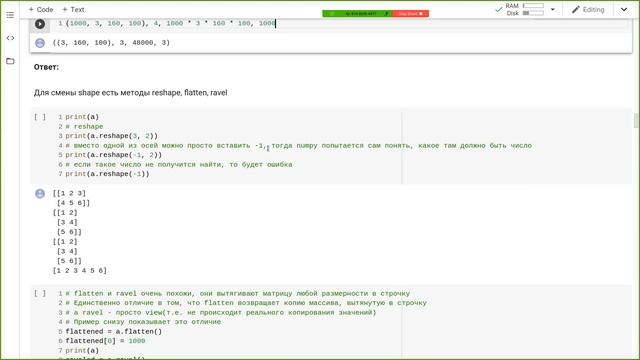Screen dimensions: 640x360
Task: Add a new Text cell
Action: pyautogui.click(x=73, y=9)
